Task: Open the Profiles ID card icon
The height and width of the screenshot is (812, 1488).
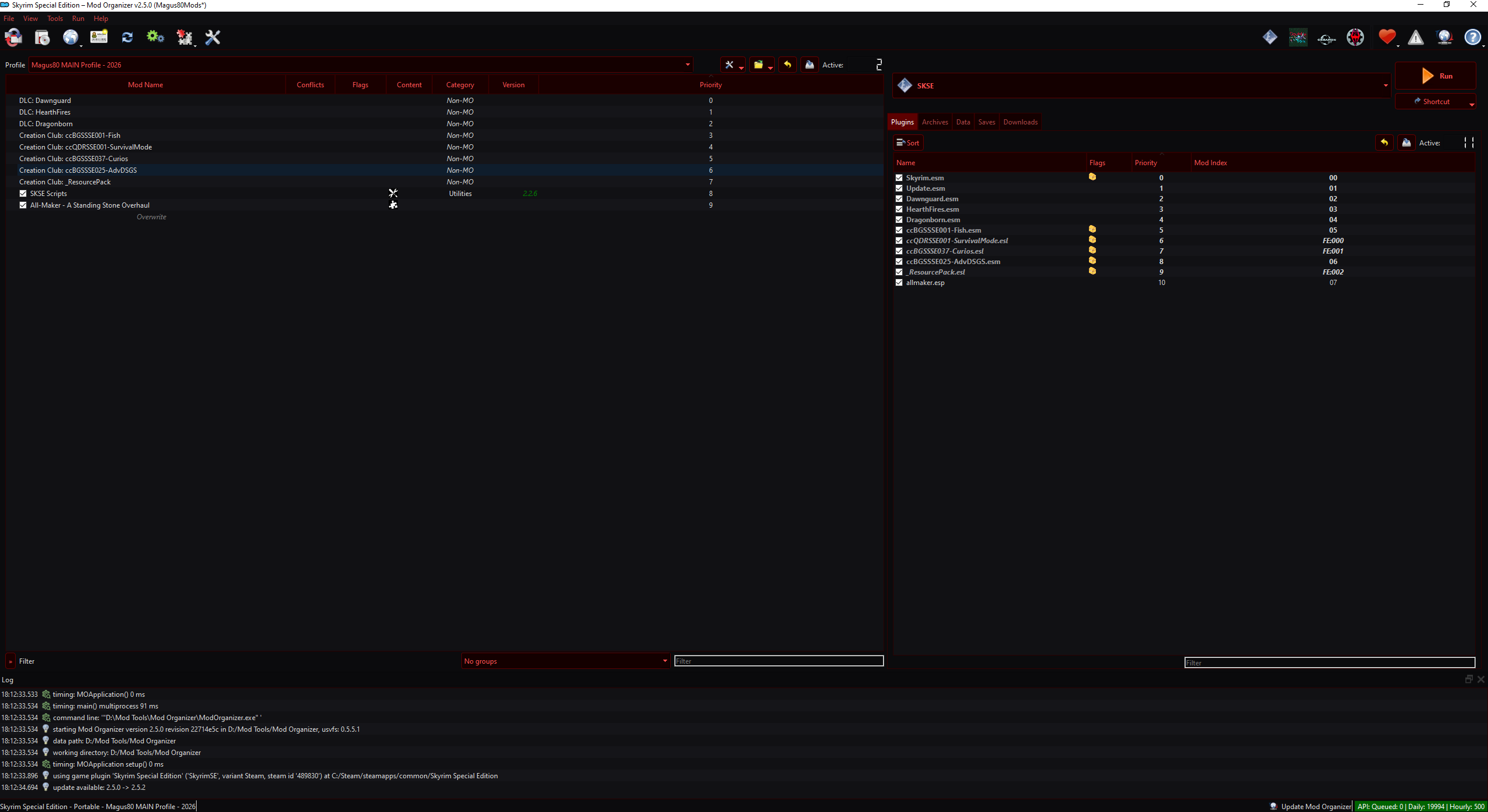Action: (x=99, y=38)
